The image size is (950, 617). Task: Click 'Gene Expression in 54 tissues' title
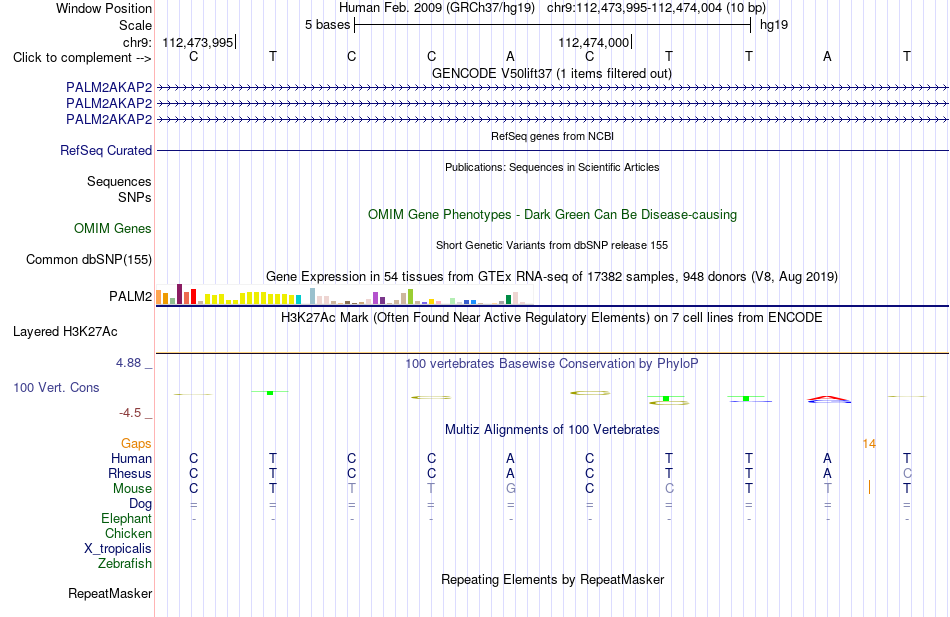pos(552,276)
